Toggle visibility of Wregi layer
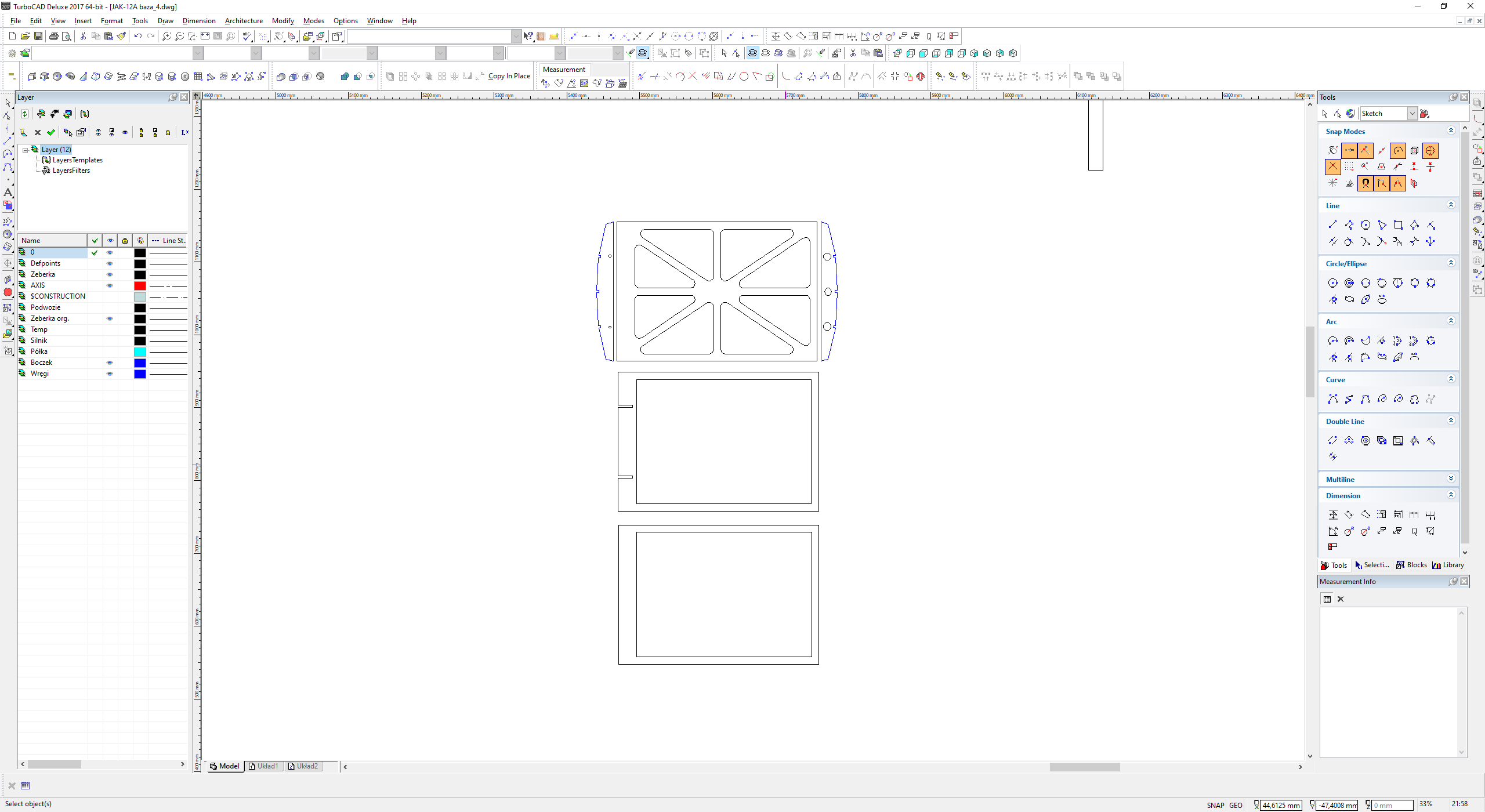This screenshot has width=1485, height=812. pos(110,374)
